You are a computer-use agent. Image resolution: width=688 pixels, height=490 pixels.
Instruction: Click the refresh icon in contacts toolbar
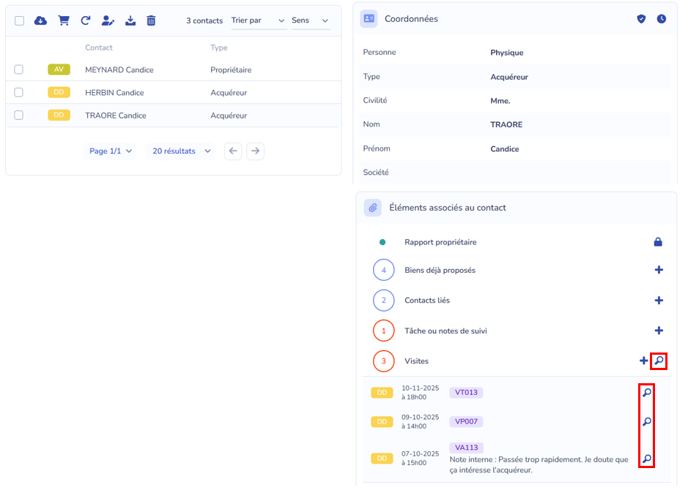tap(86, 20)
